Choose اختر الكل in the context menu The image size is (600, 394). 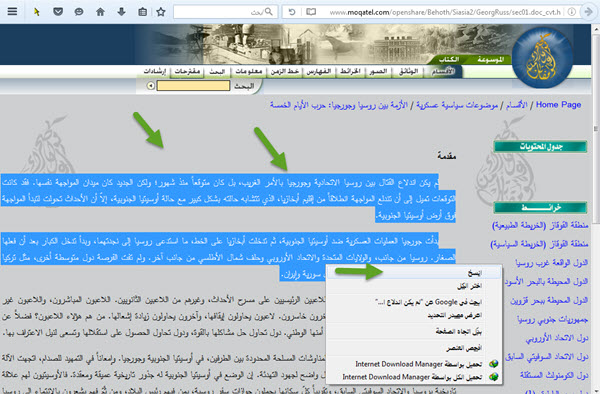[414, 286]
